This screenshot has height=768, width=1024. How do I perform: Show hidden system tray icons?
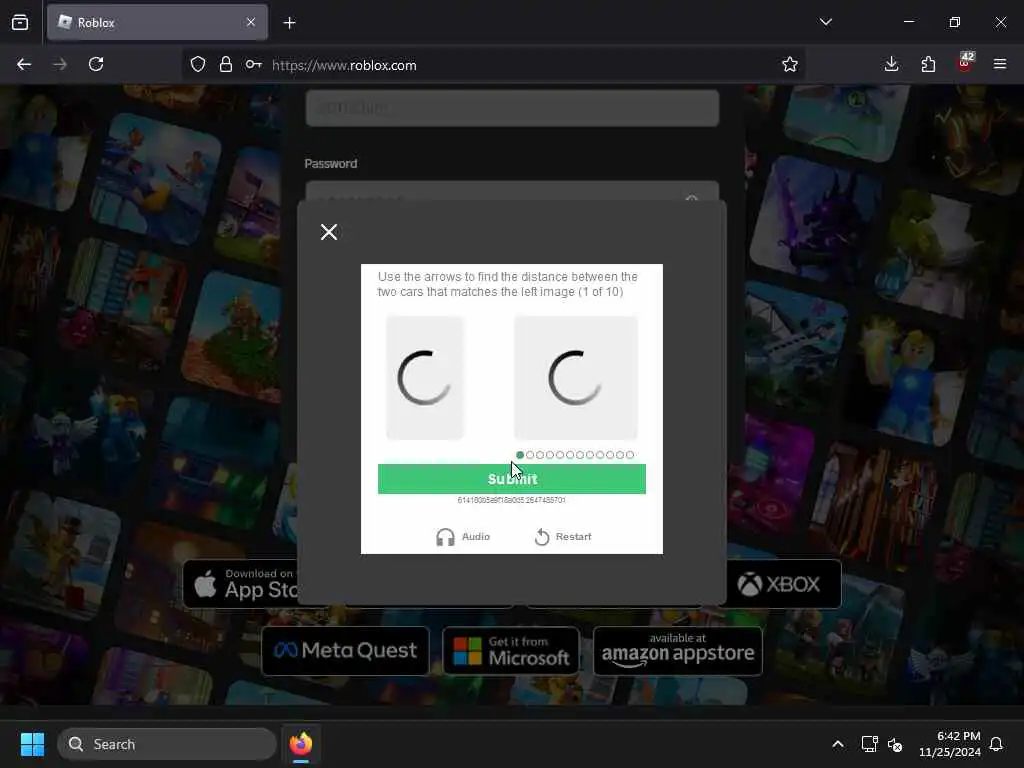click(838, 744)
